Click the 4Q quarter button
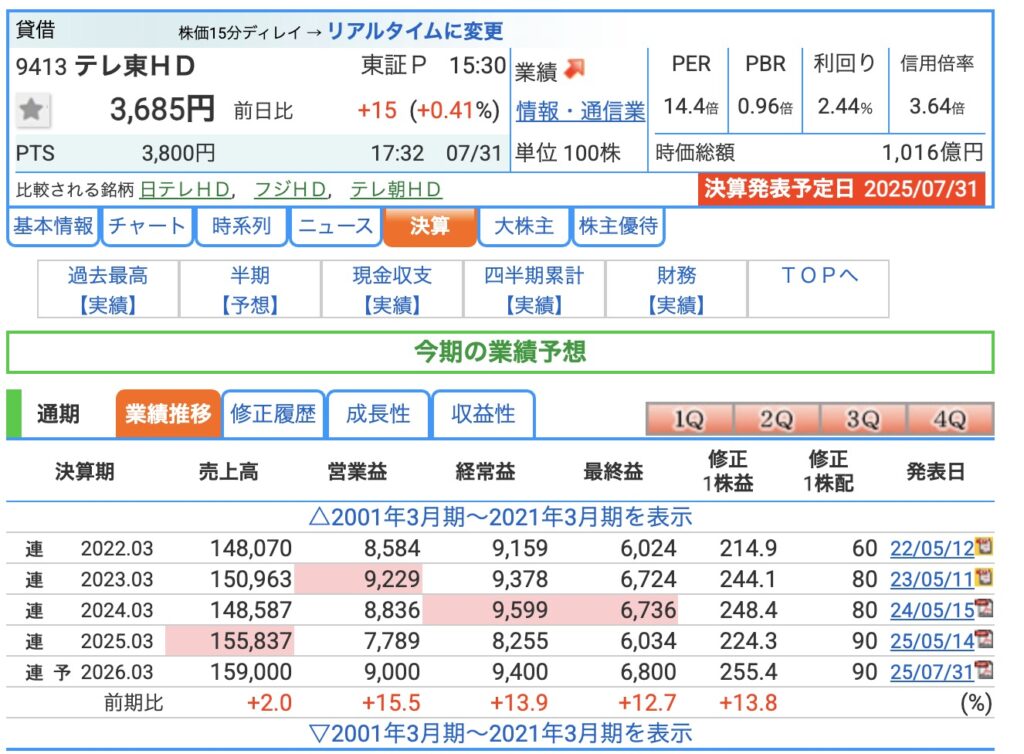 tap(950, 419)
